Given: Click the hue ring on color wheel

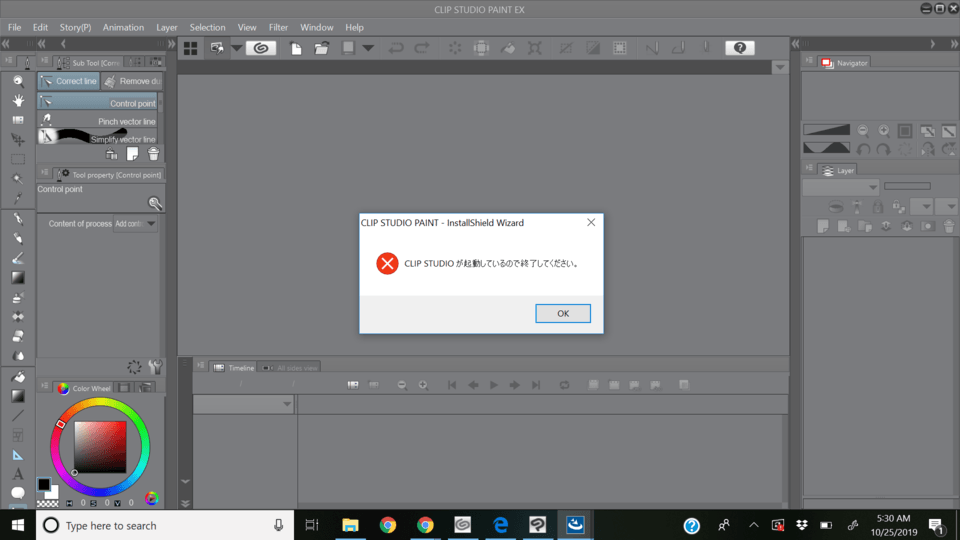Looking at the screenshot, I should pos(100,403).
